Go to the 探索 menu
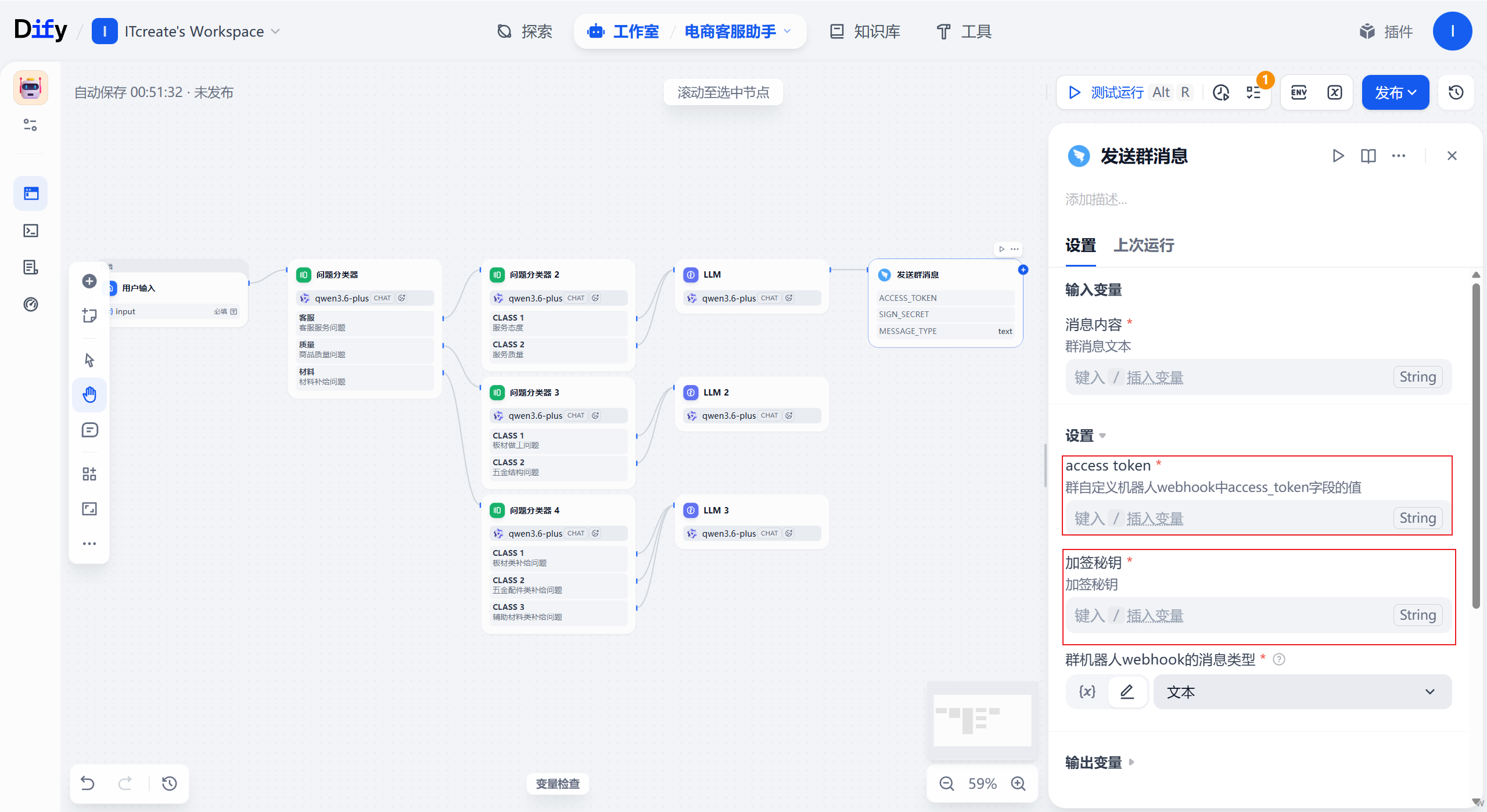 click(x=525, y=31)
